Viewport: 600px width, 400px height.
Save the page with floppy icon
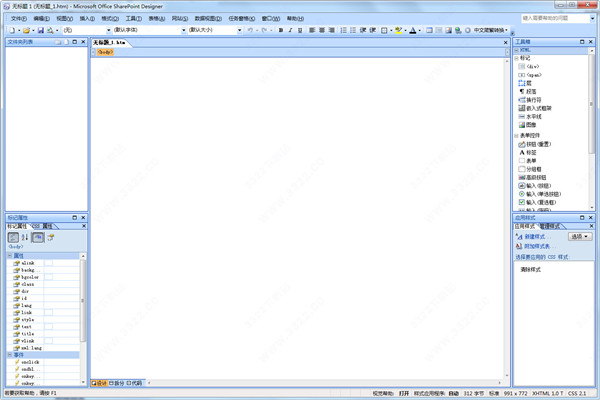(41, 30)
